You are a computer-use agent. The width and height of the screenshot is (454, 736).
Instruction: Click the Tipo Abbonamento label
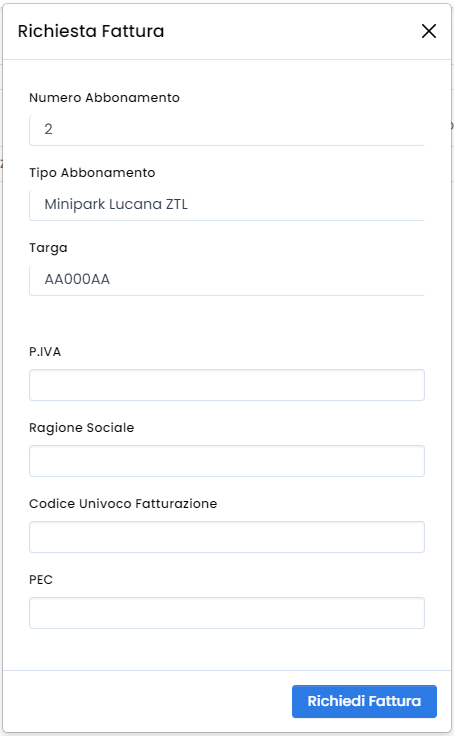(92, 173)
